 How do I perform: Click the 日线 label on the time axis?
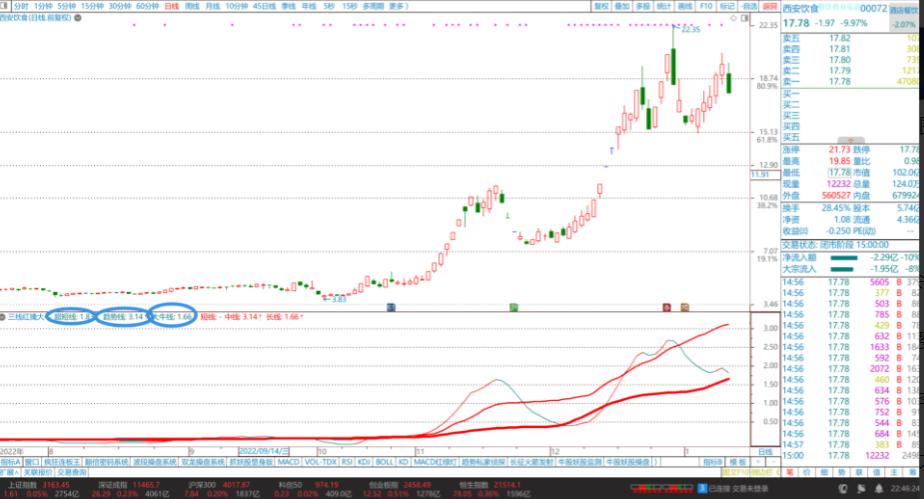765,451
